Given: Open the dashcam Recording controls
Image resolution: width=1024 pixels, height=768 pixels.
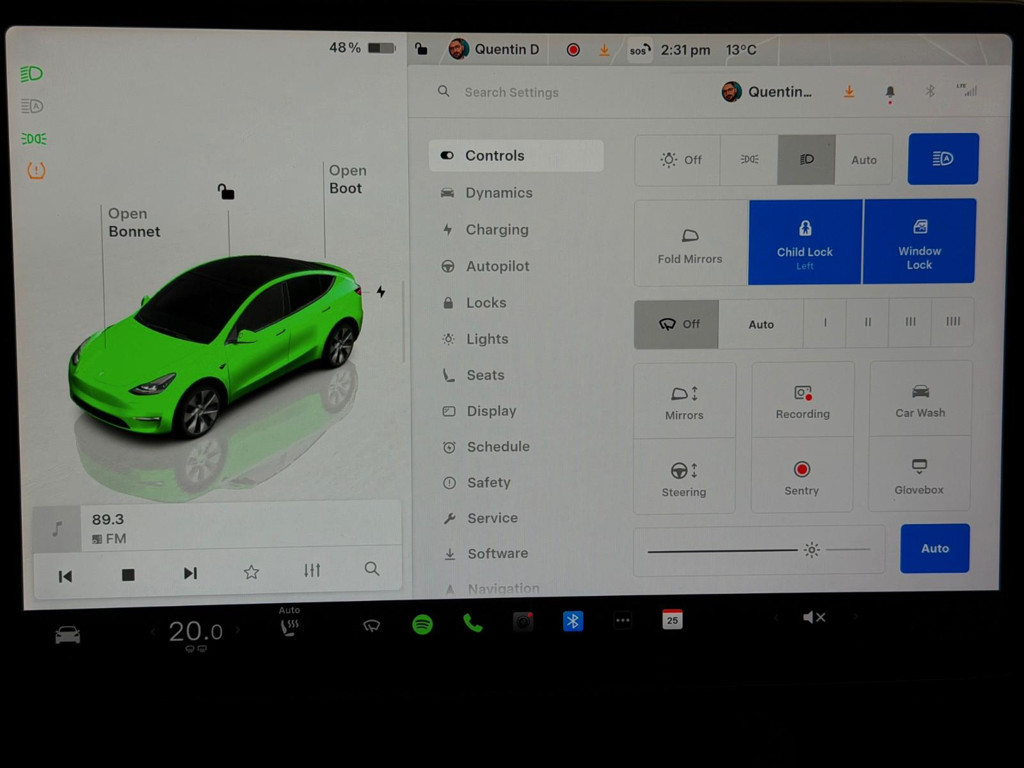Looking at the screenshot, I should [801, 398].
